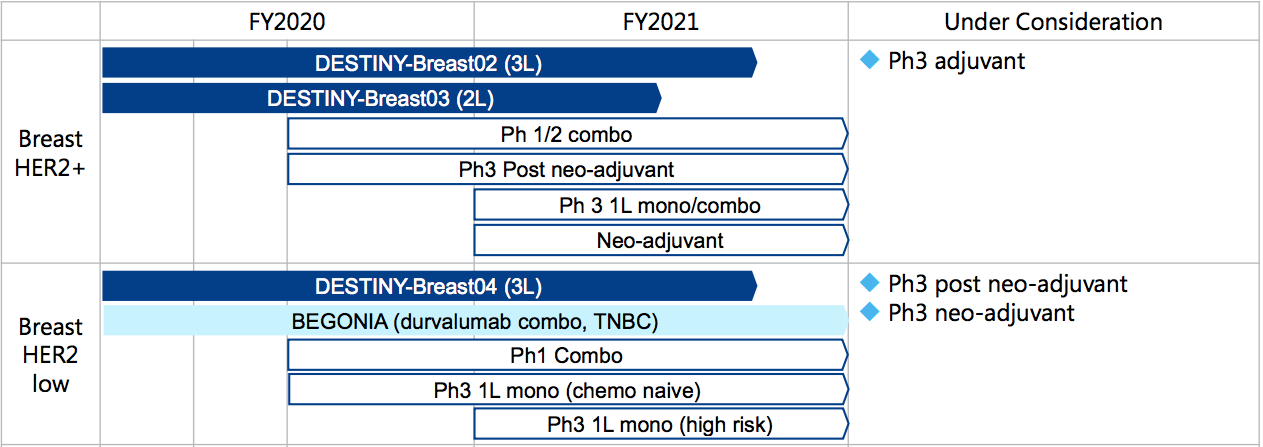Select the Ph3 1L mono (chemo naive) bar

[x=566, y=390]
